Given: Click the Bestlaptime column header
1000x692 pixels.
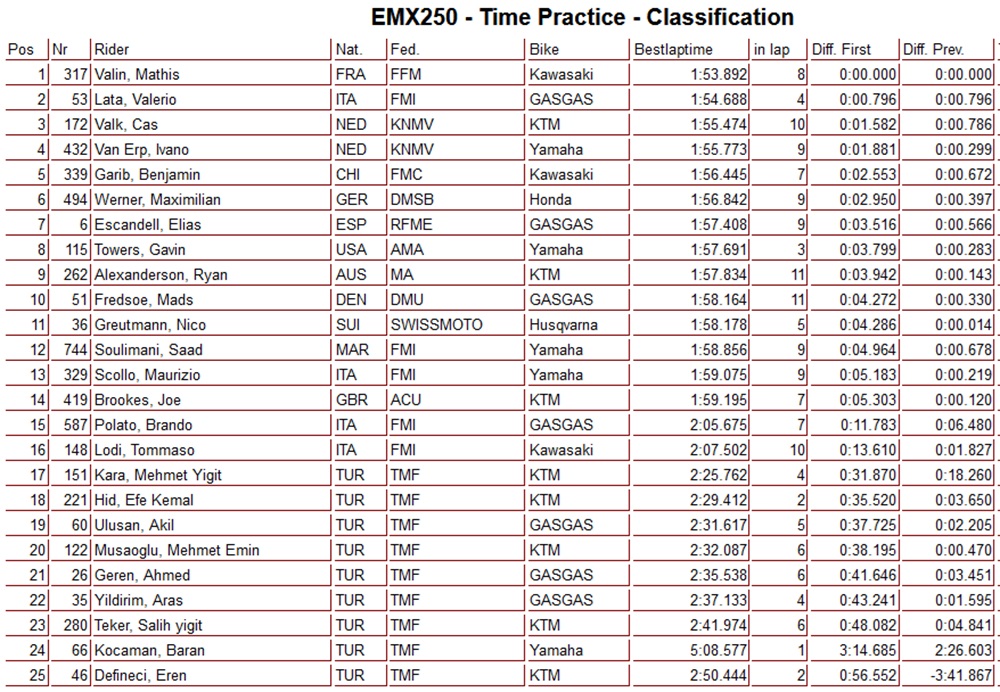Looking at the screenshot, I should click(x=675, y=49).
